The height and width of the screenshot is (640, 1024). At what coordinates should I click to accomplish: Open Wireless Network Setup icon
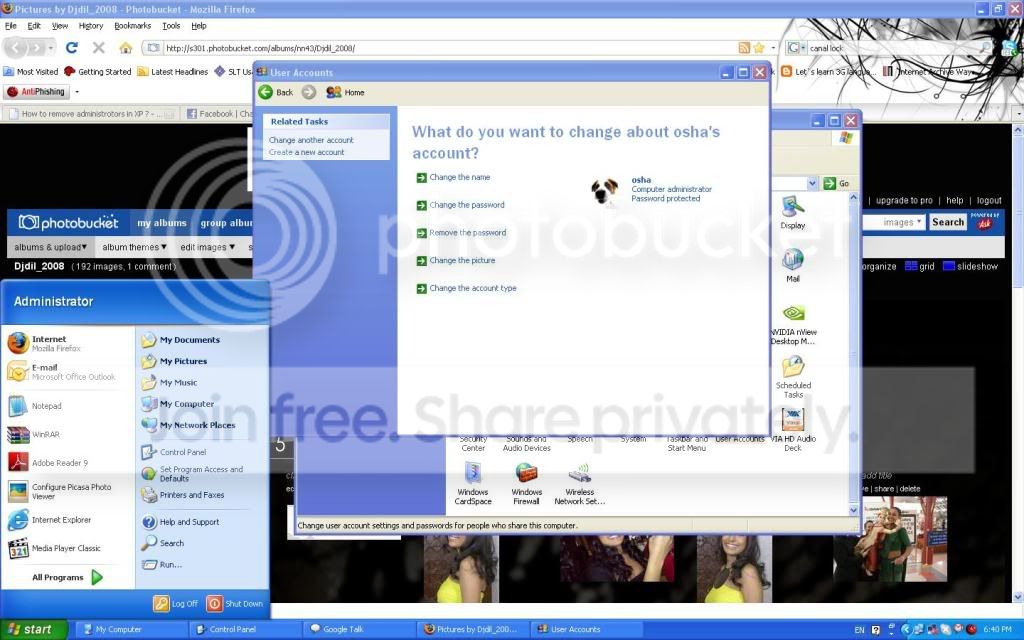(x=580, y=483)
